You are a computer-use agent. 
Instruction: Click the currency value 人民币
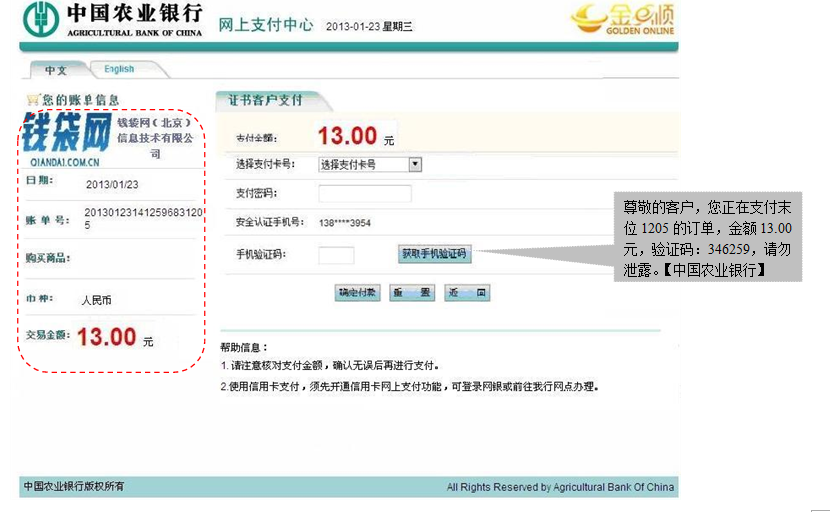point(96,300)
